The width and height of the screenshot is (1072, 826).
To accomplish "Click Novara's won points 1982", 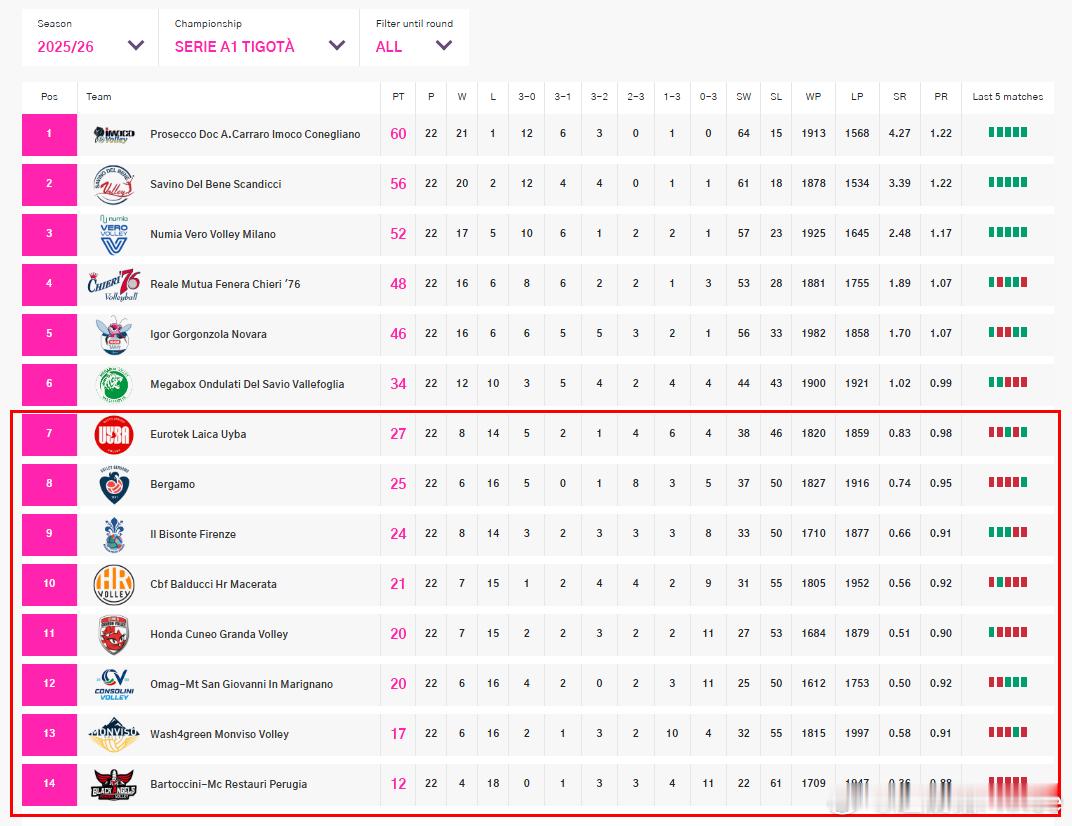I will (x=814, y=334).
